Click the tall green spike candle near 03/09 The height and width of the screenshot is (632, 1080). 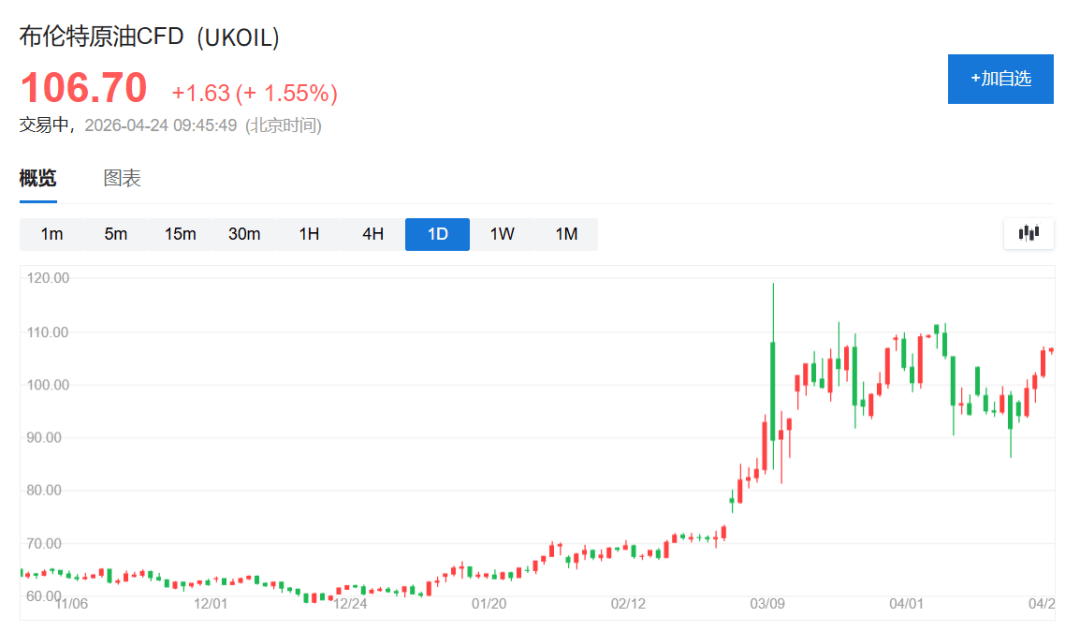coord(773,390)
